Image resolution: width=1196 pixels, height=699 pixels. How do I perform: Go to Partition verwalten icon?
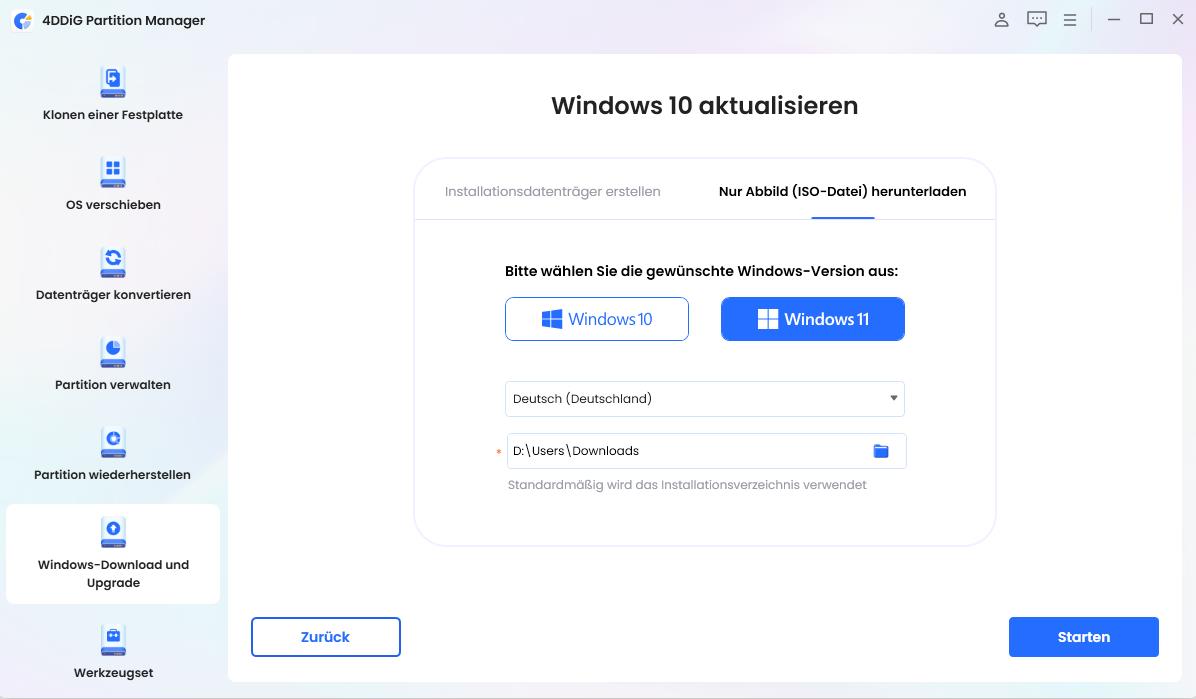113,353
